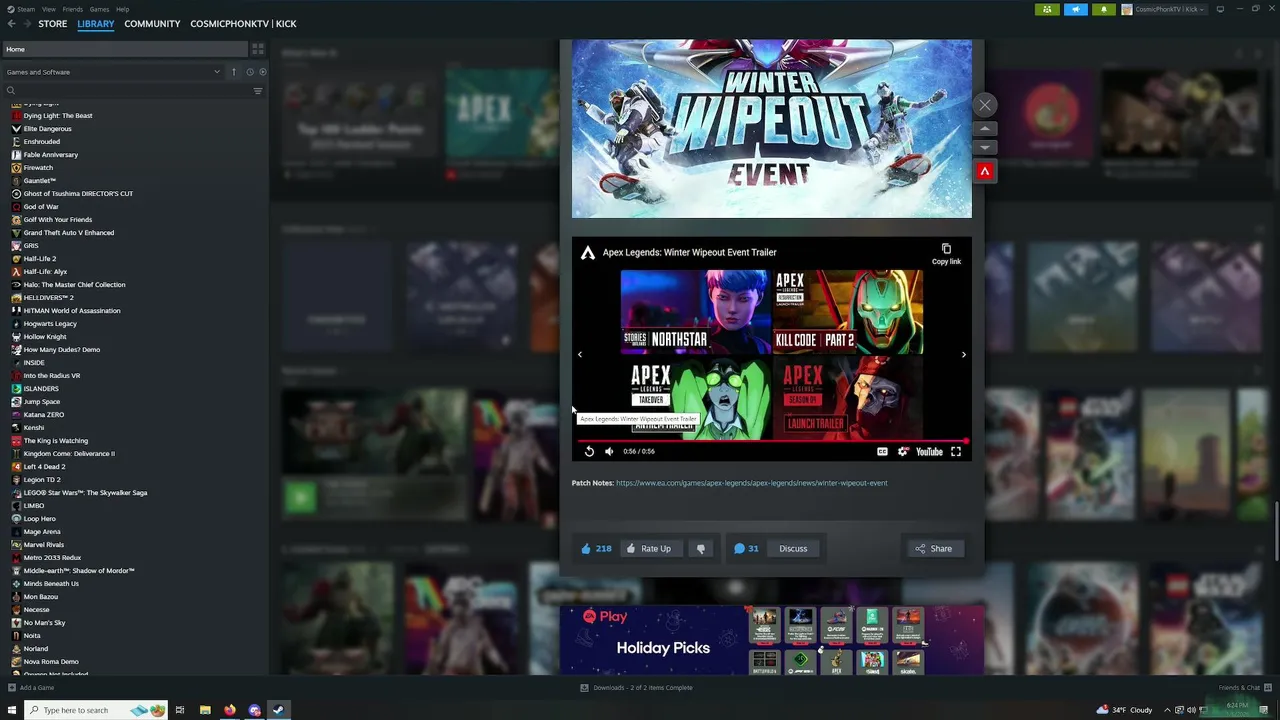Open Downloads status bar item
This screenshot has width=1280, height=720.
(x=636, y=688)
